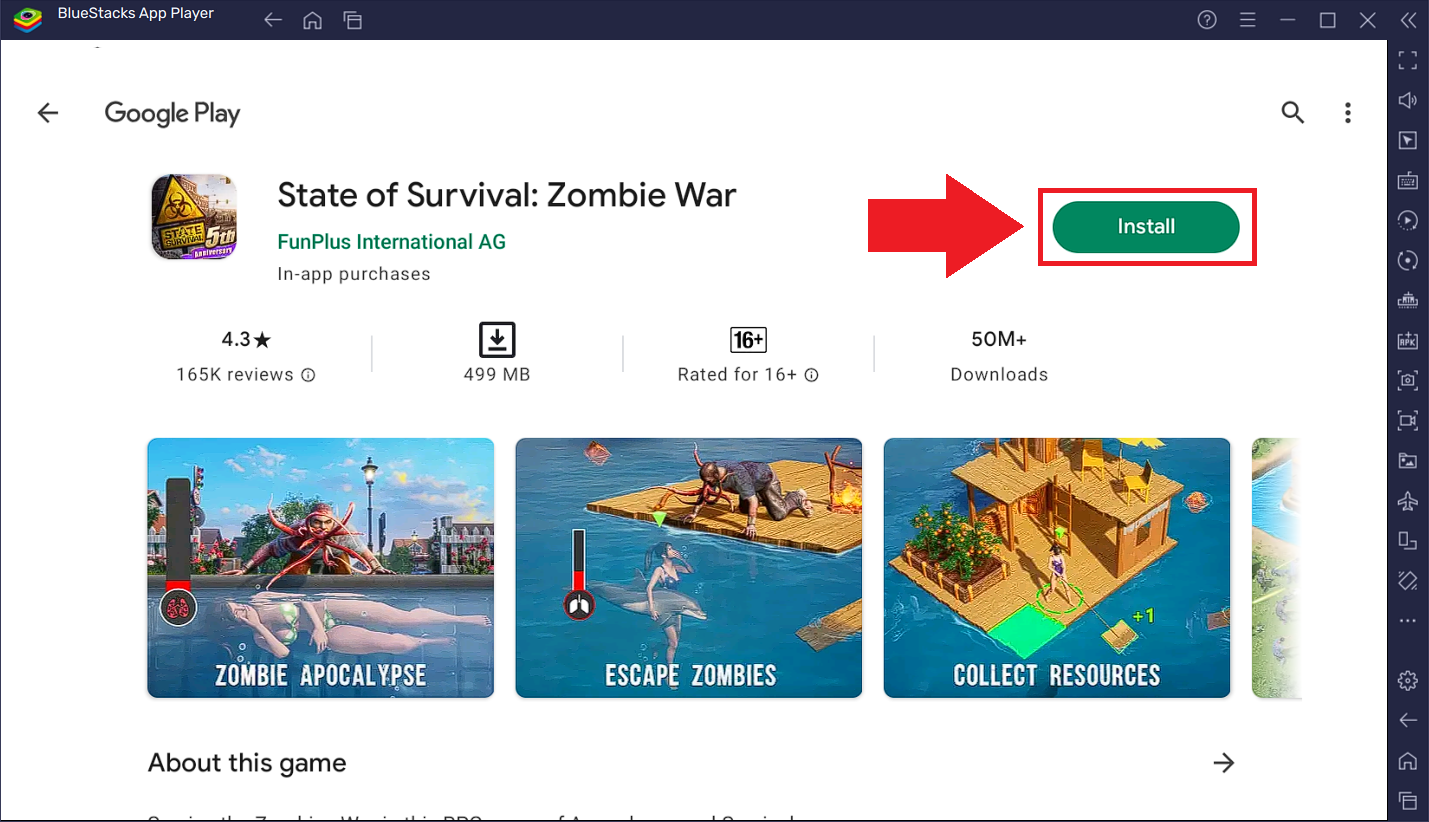Open the BlueStacks hamburger menu

click(x=1247, y=20)
